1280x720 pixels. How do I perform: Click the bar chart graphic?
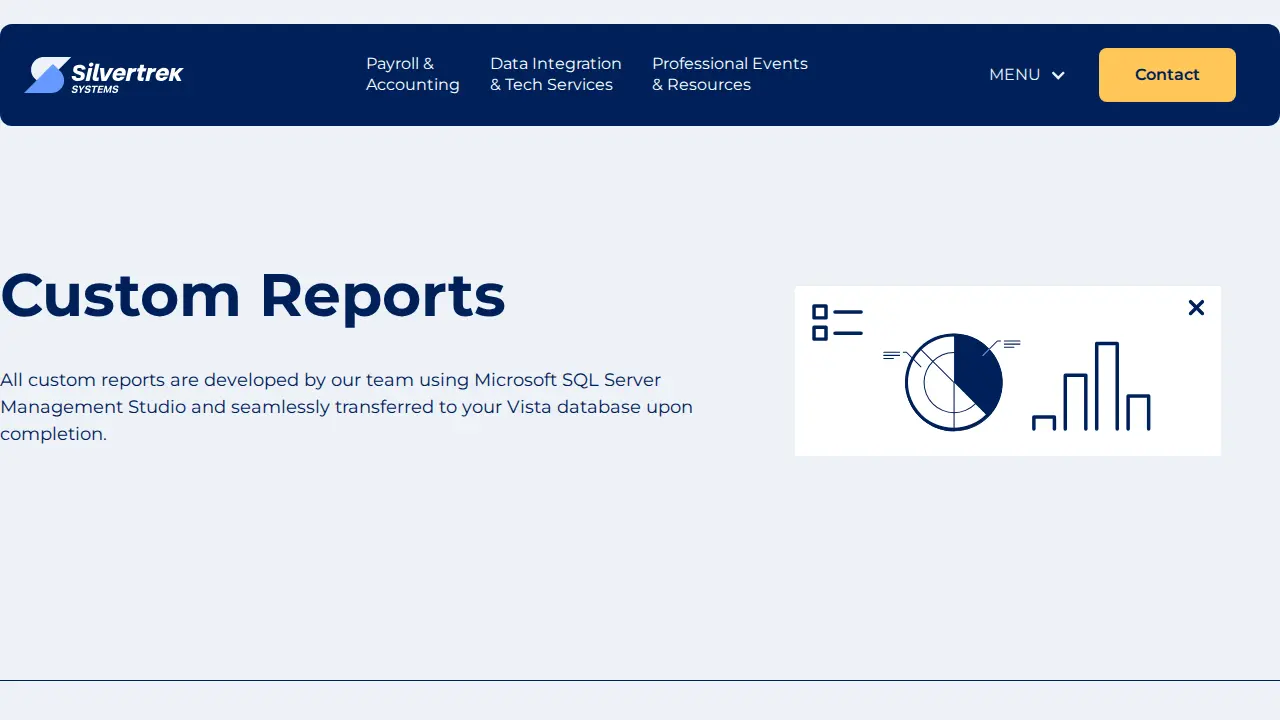click(1091, 386)
